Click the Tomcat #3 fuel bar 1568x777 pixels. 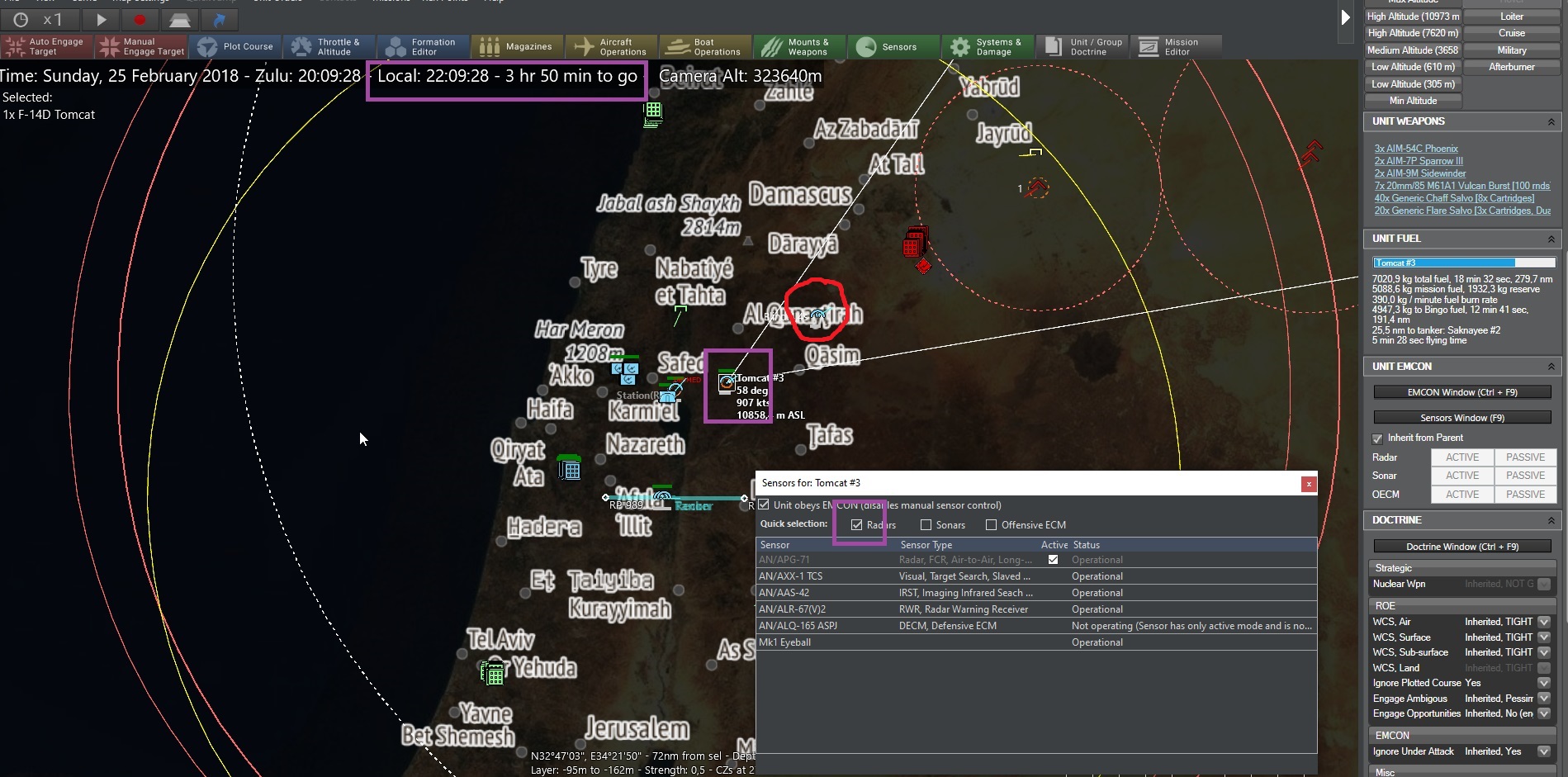tap(1464, 263)
